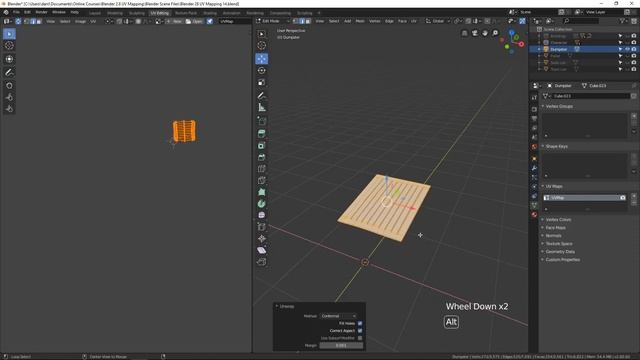Viewport: 640px width, 360px height.
Task: Choose the UV editor Cursor tool
Action: click(x=9, y=46)
